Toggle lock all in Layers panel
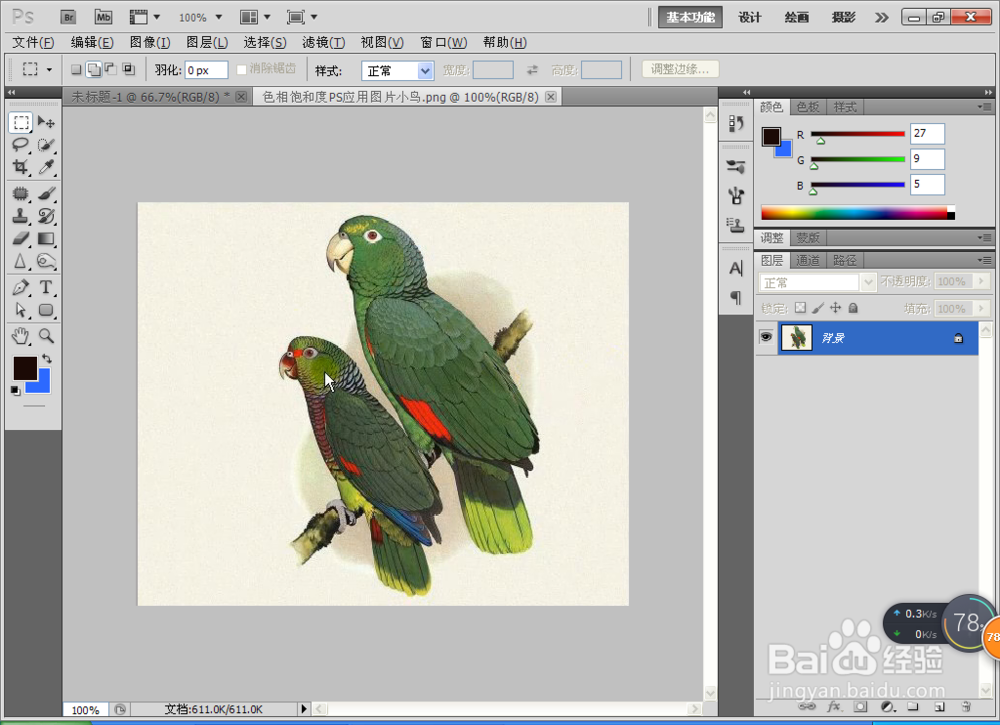 [x=853, y=308]
